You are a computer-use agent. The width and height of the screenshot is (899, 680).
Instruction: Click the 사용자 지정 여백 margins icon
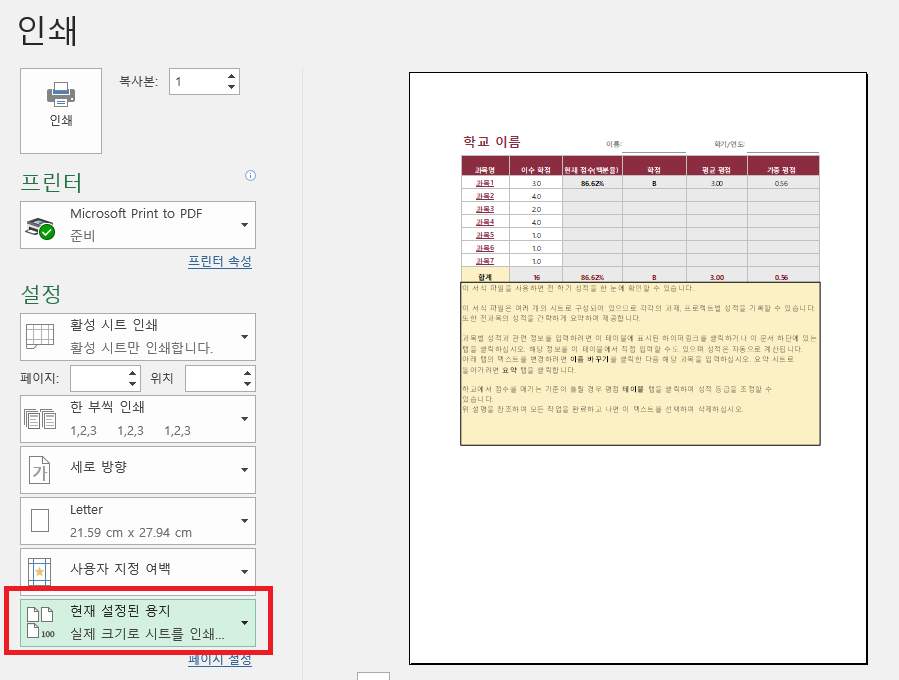point(39,570)
